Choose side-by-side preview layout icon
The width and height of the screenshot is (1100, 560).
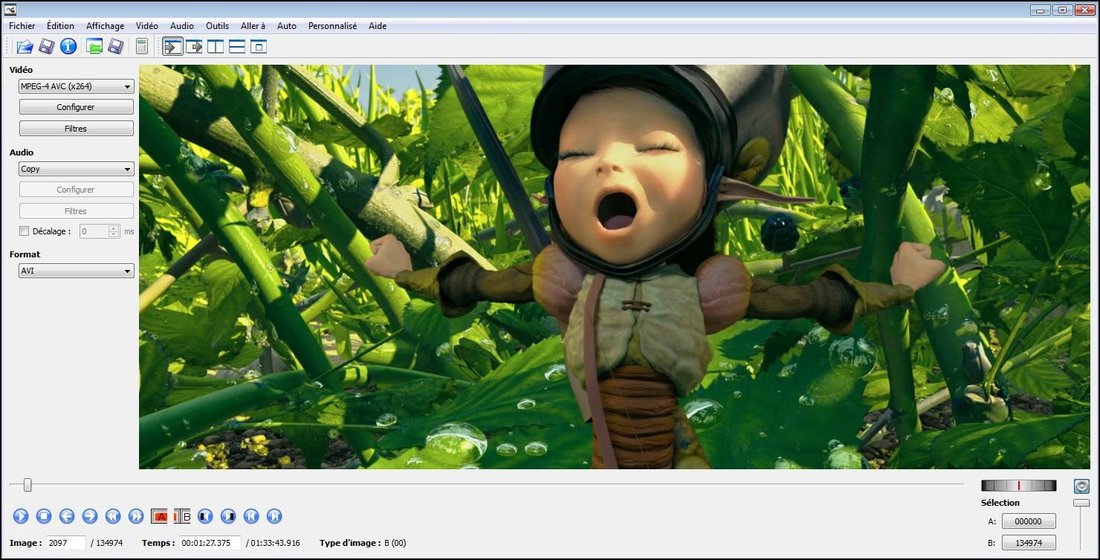point(215,46)
